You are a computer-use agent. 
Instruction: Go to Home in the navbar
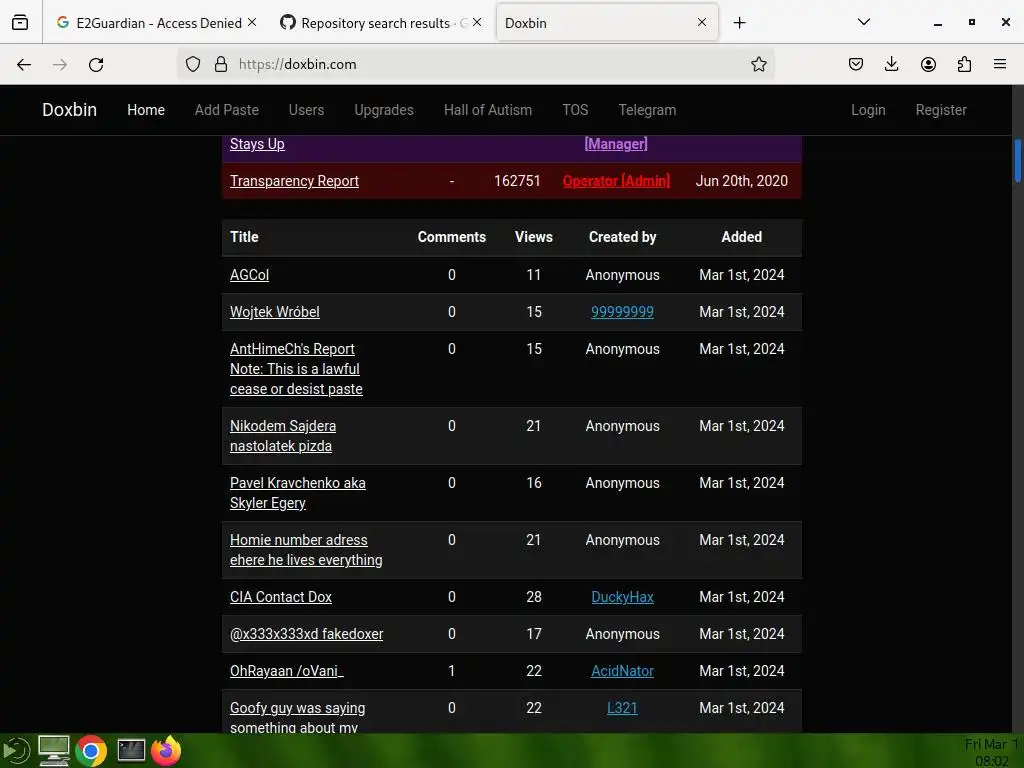tap(146, 110)
